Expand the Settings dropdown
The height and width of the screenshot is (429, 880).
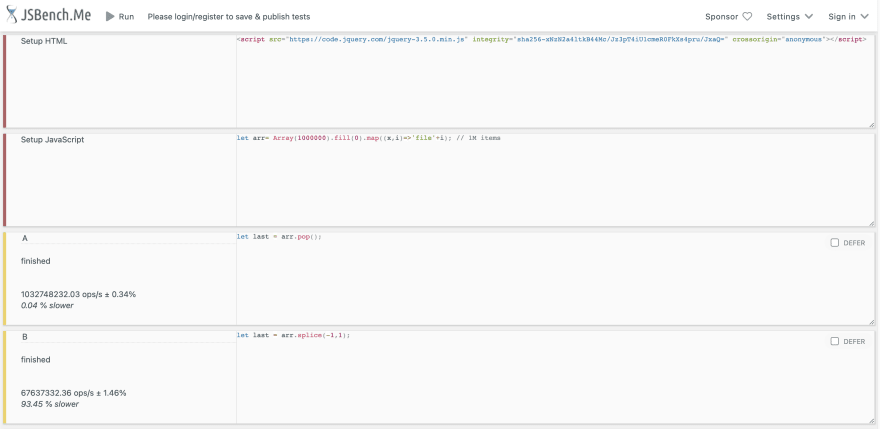pyautogui.click(x=790, y=16)
